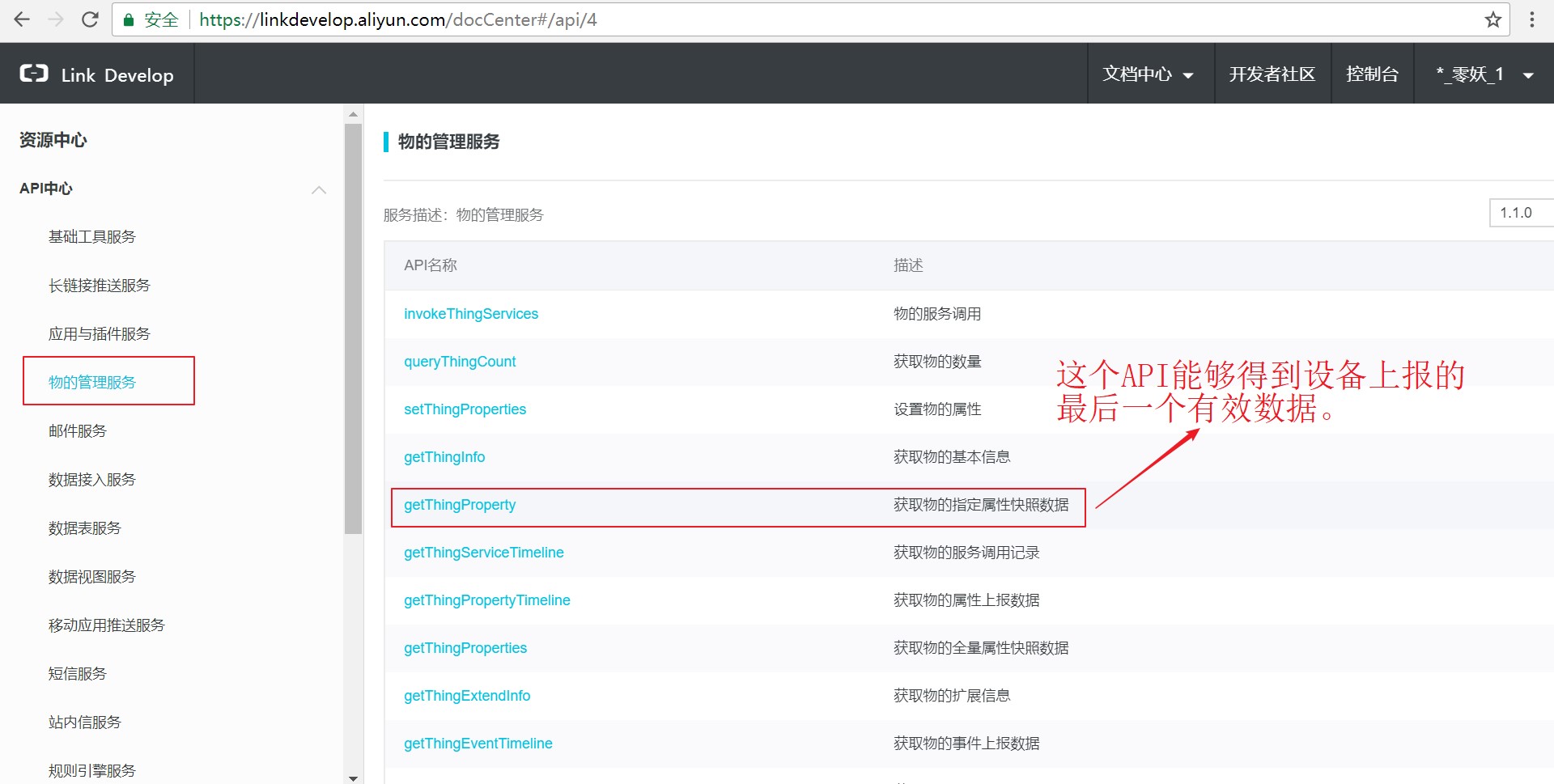Open the 开发者社区 nav item

tap(1272, 74)
